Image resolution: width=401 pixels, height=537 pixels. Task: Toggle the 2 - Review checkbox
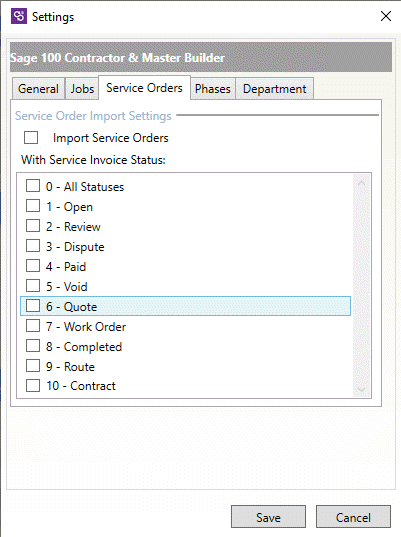click(x=33, y=226)
